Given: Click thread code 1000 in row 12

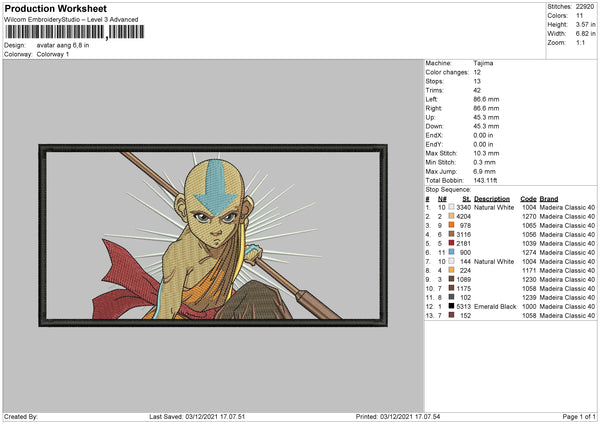Looking at the screenshot, I should (x=529, y=307).
